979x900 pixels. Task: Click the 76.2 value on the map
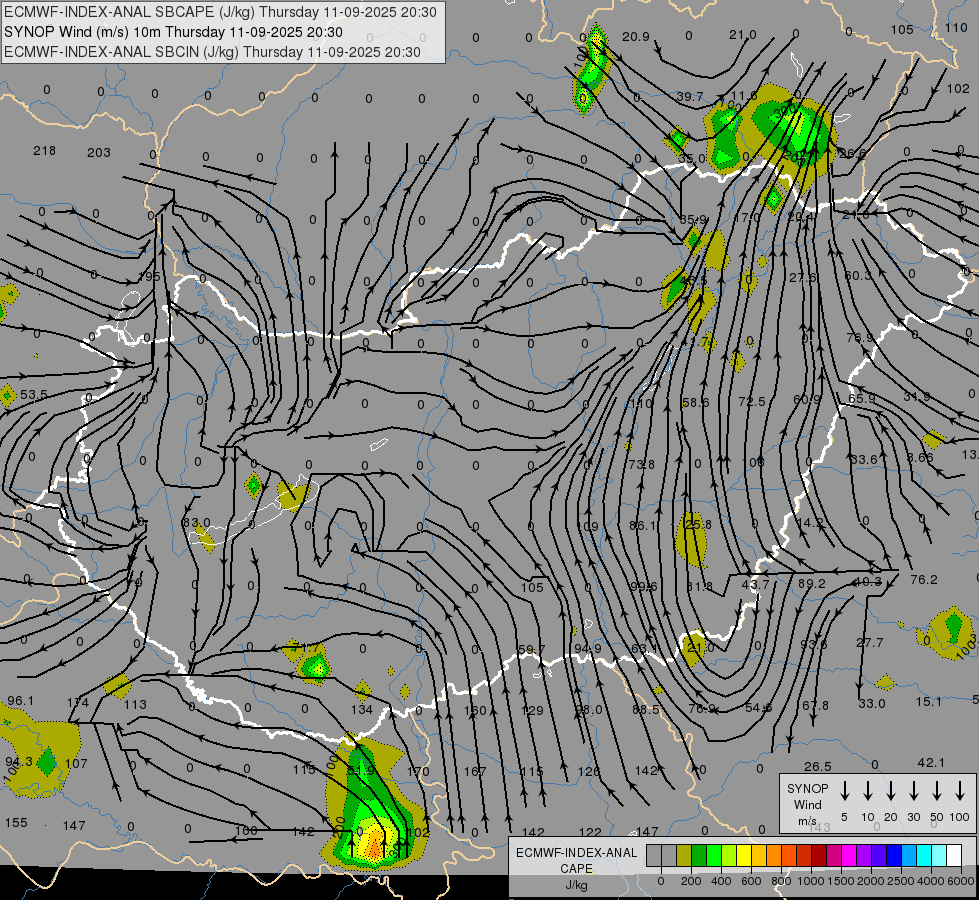924,580
